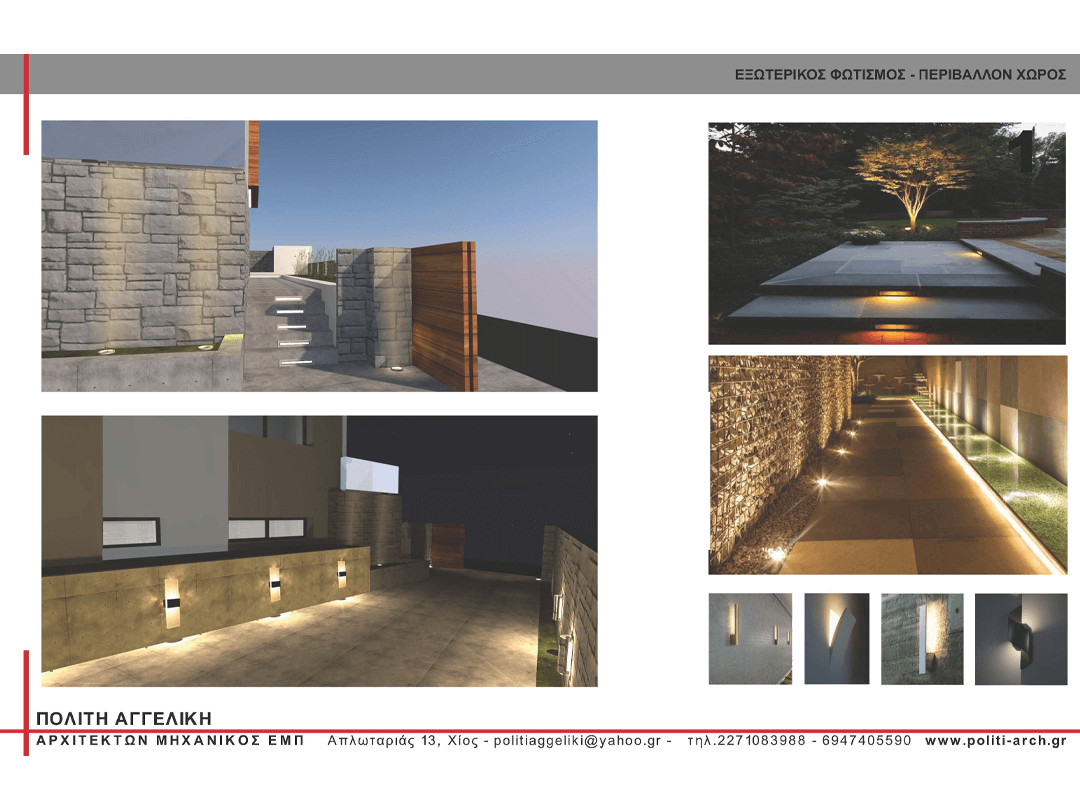Screen dimensions: 1080x810
Task: Click the title ΕΞΩΤΕΡΙΚΟΣ ΦΩΤΙΣΜΟΣ - ΠΕΡΙΒΑΛΛΟΝ ΧΩΡΟΣ
Action: click(x=900, y=74)
